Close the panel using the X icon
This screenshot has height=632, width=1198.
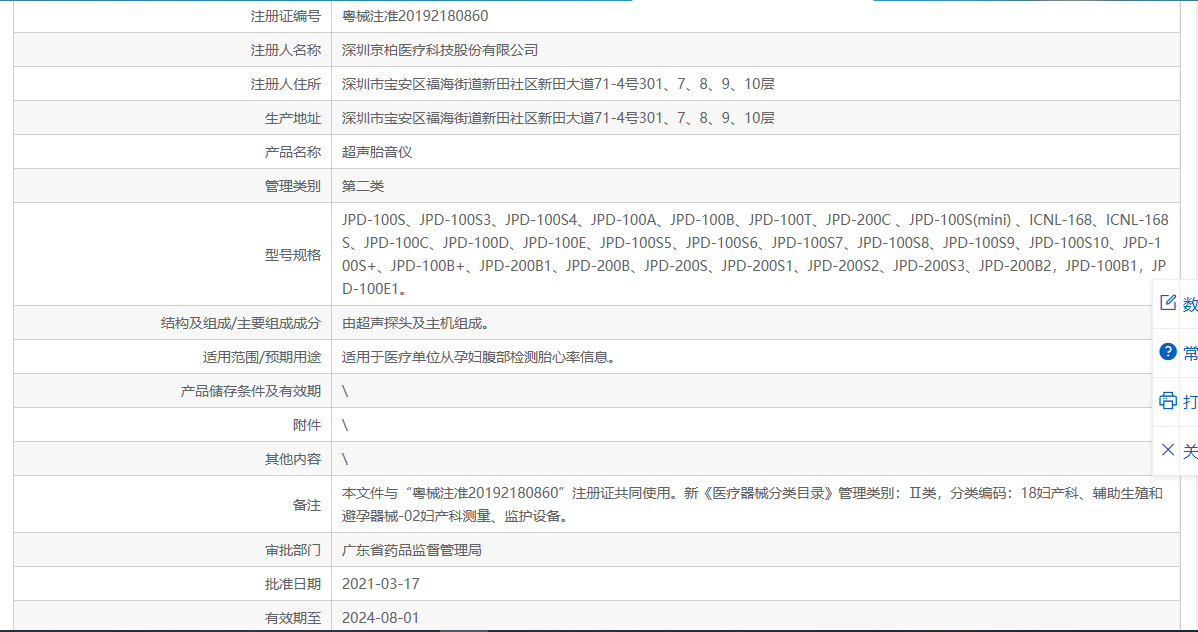(1167, 449)
